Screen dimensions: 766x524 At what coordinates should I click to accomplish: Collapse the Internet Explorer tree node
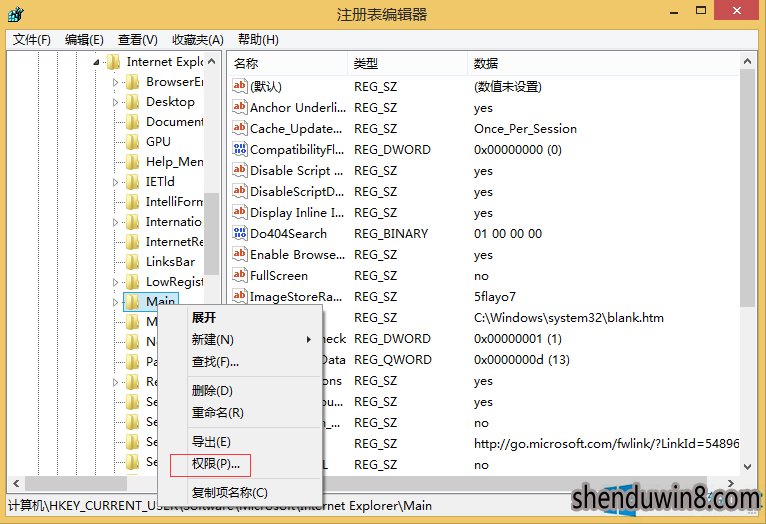coord(96,62)
